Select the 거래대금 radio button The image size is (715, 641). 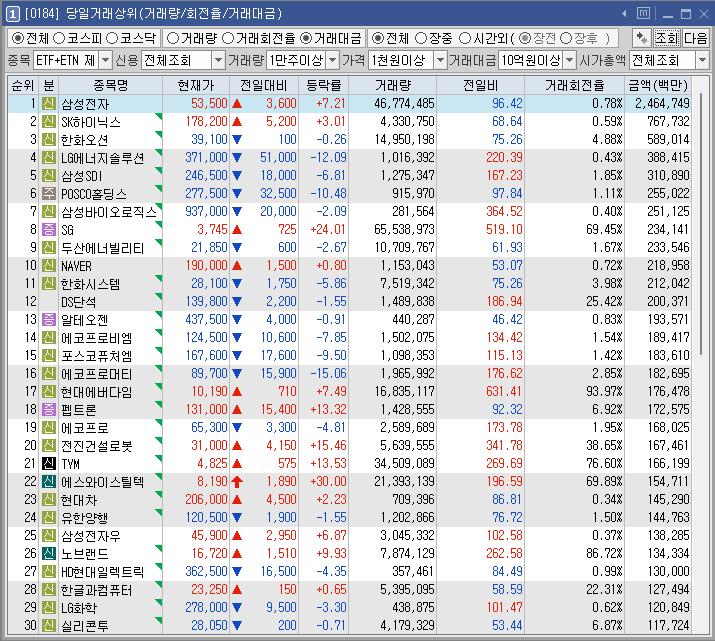(x=306, y=38)
